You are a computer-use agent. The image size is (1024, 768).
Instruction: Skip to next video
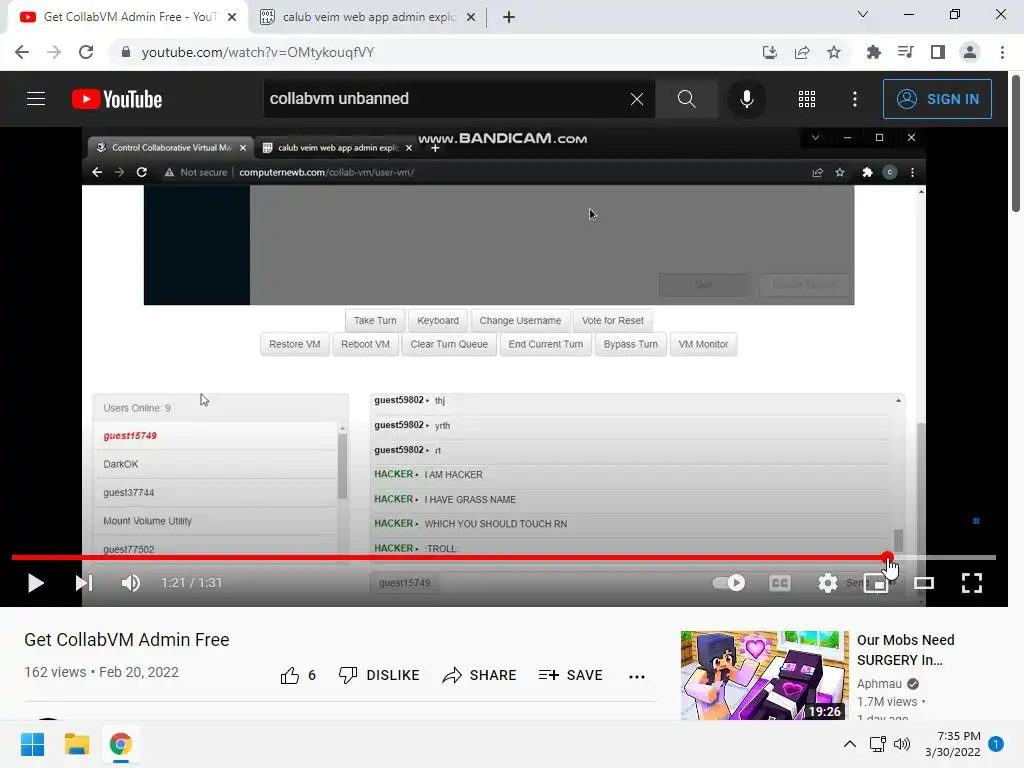(84, 583)
